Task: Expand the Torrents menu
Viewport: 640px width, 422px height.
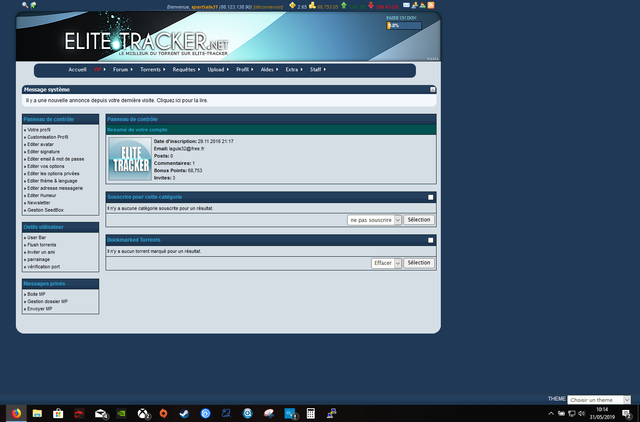Action: click(x=153, y=70)
